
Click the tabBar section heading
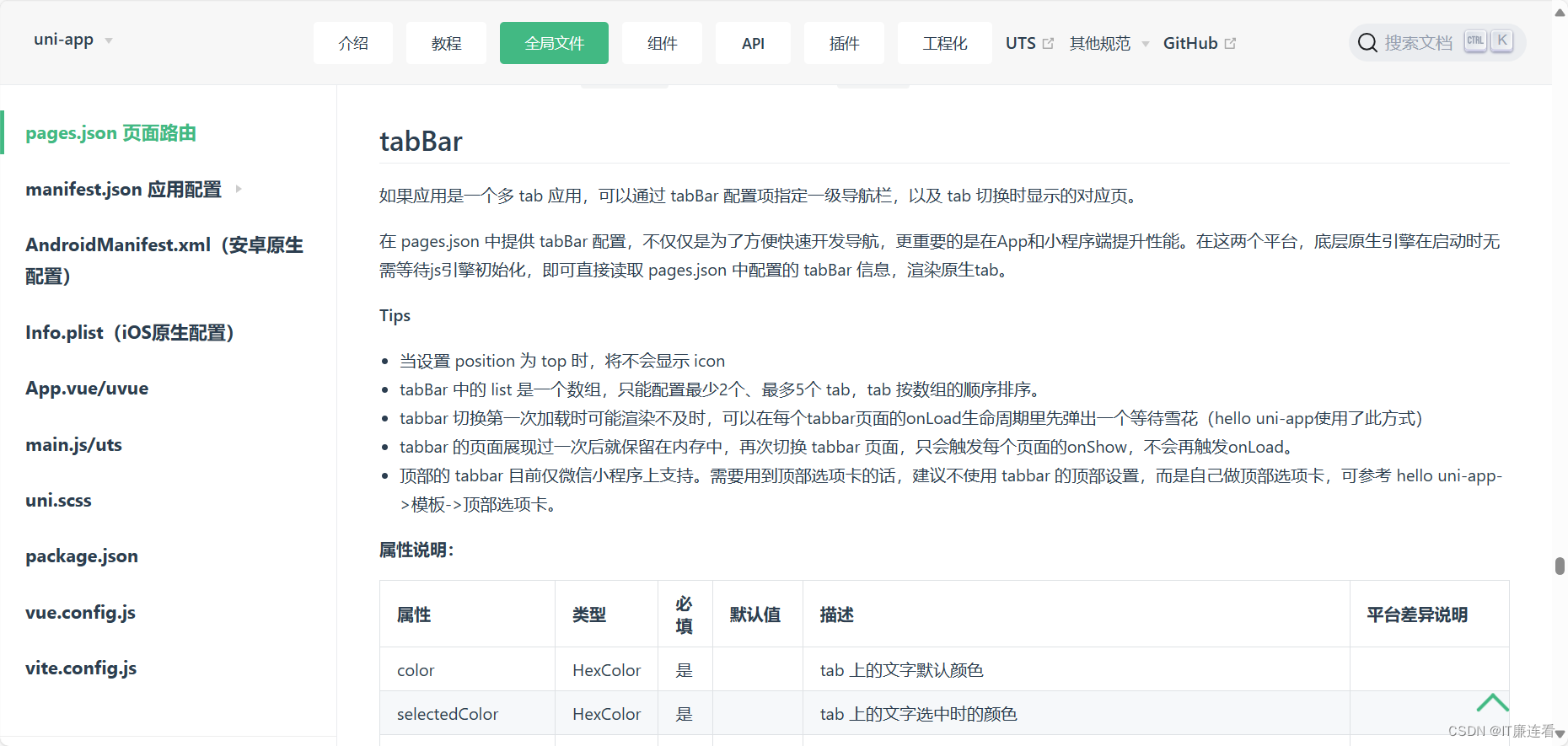pos(421,141)
